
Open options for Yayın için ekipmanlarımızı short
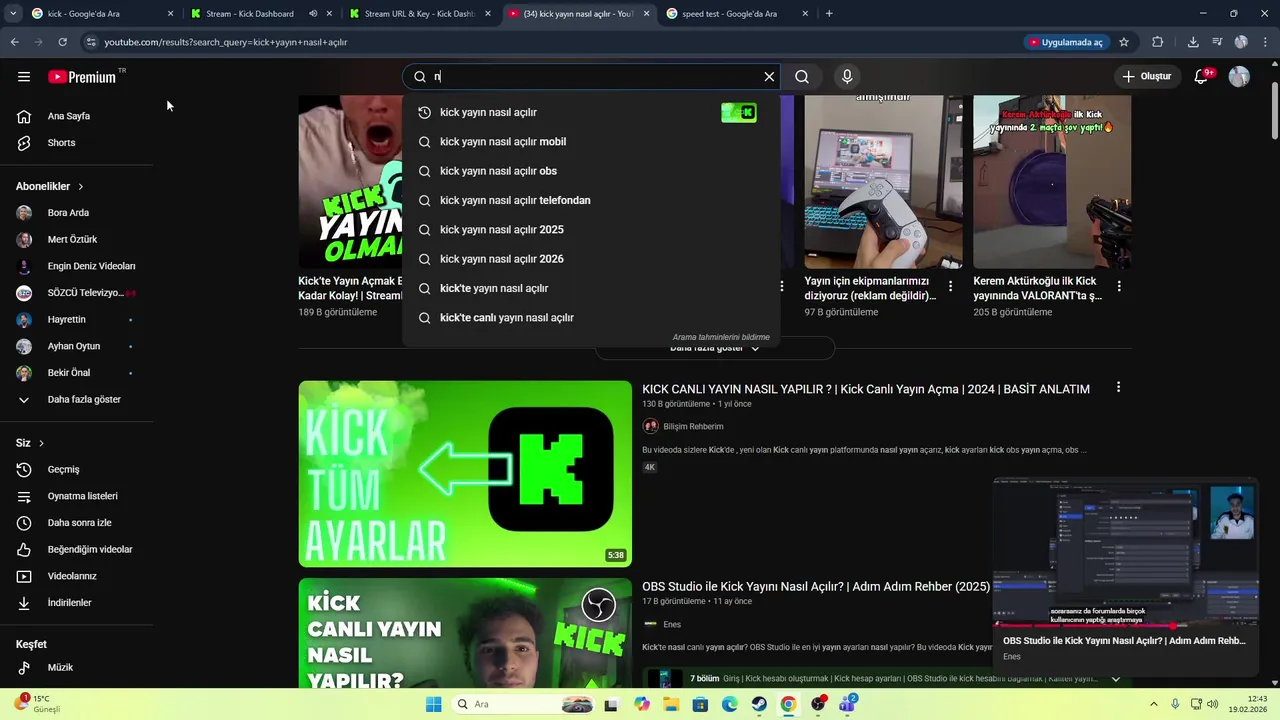[x=950, y=286]
